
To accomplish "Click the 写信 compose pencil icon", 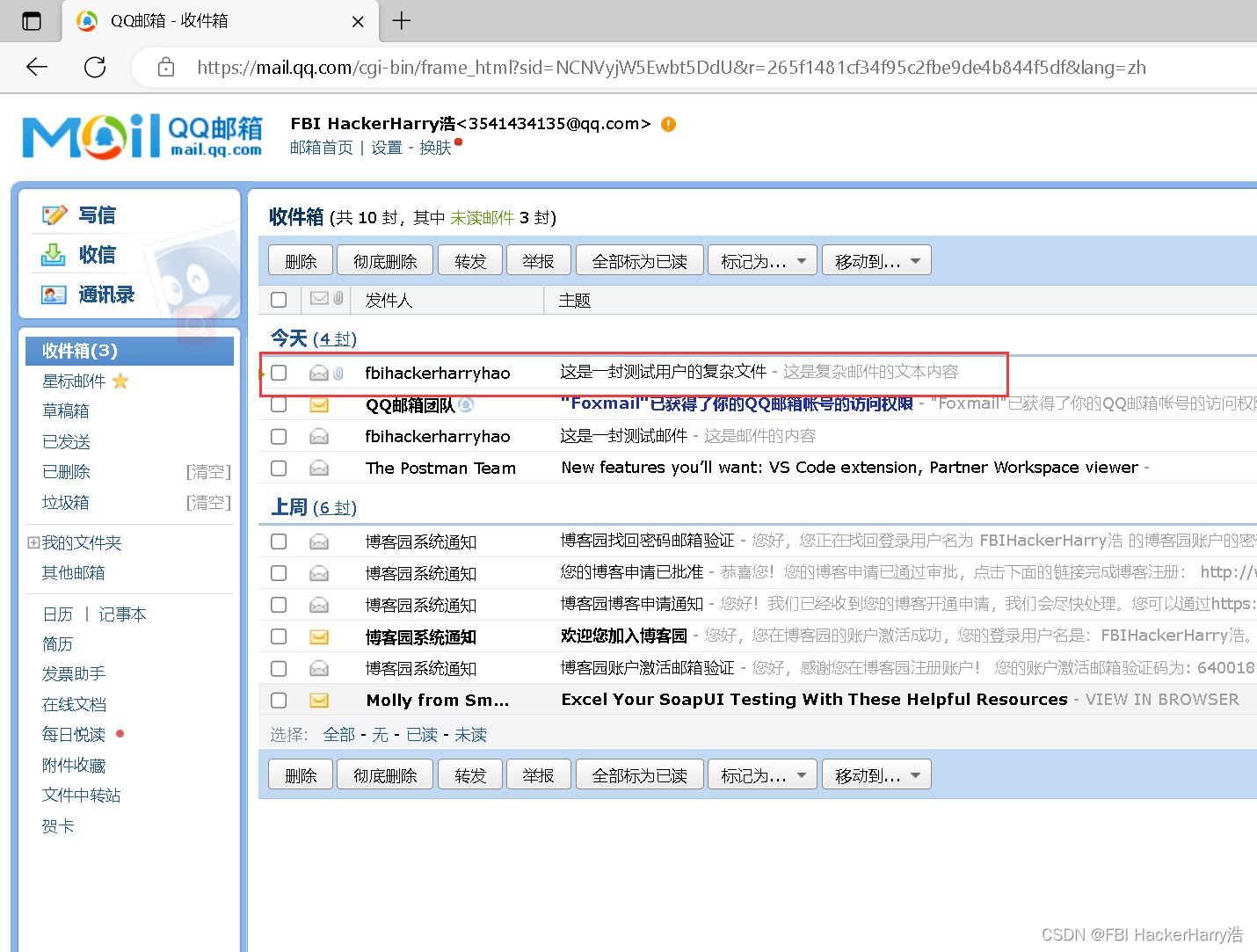I will point(54,214).
